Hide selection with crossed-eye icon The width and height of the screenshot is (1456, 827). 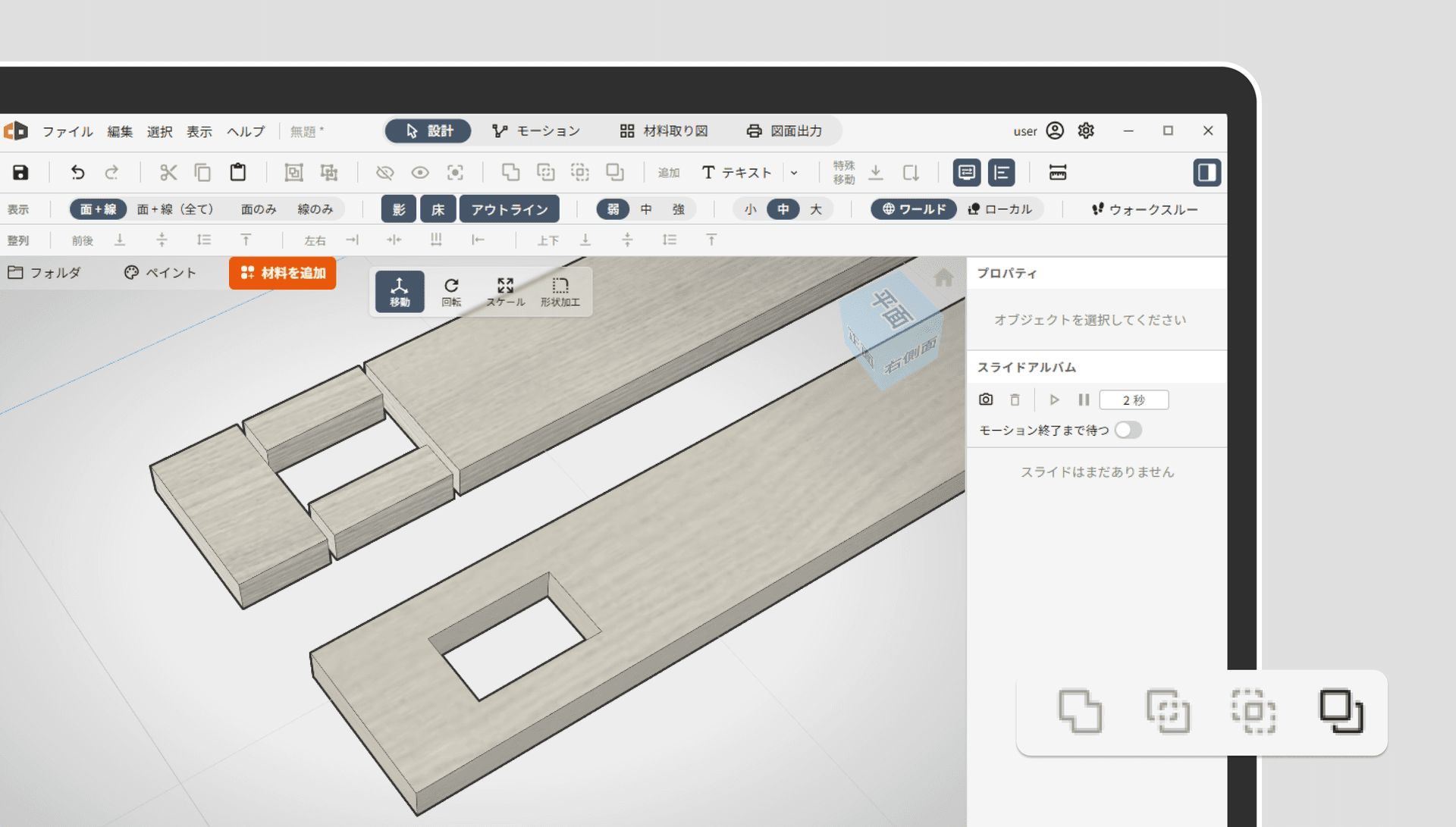[385, 173]
